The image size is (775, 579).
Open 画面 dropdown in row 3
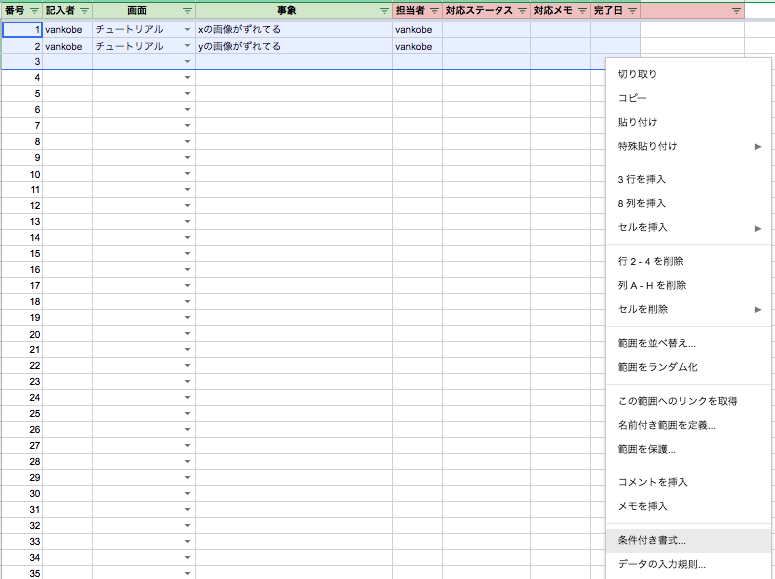(187, 62)
